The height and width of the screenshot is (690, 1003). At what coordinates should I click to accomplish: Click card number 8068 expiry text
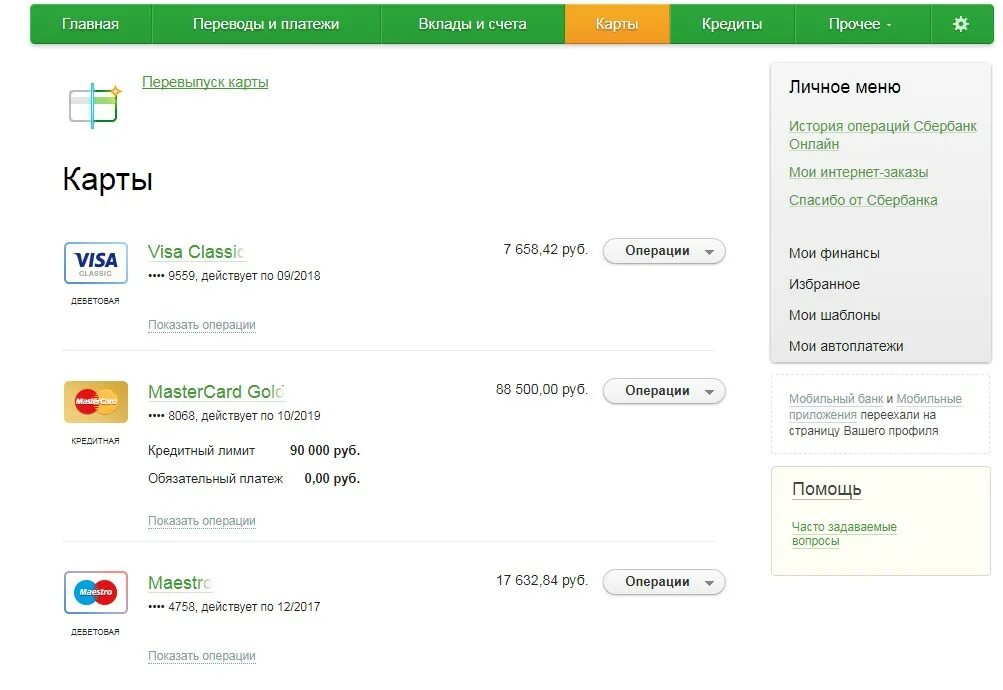(234, 416)
